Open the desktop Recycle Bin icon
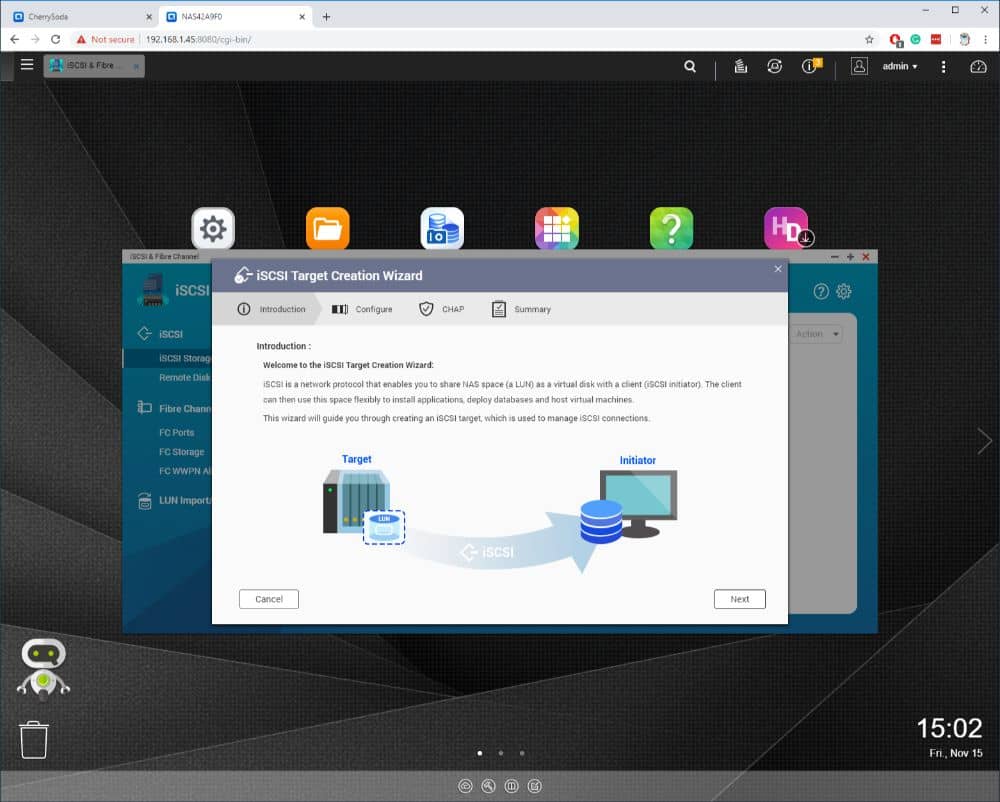 [x=34, y=740]
